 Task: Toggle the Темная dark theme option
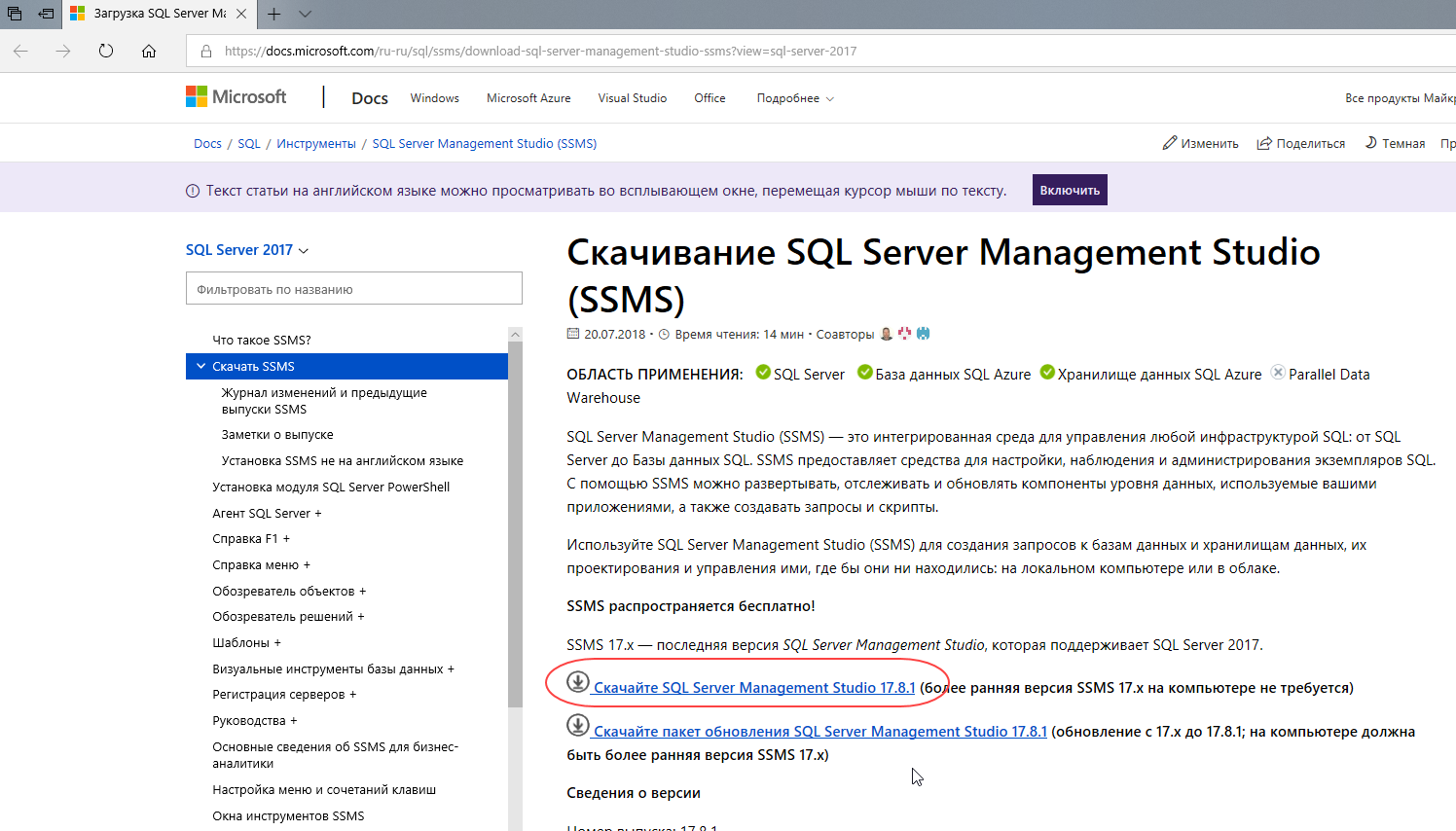(x=1395, y=143)
